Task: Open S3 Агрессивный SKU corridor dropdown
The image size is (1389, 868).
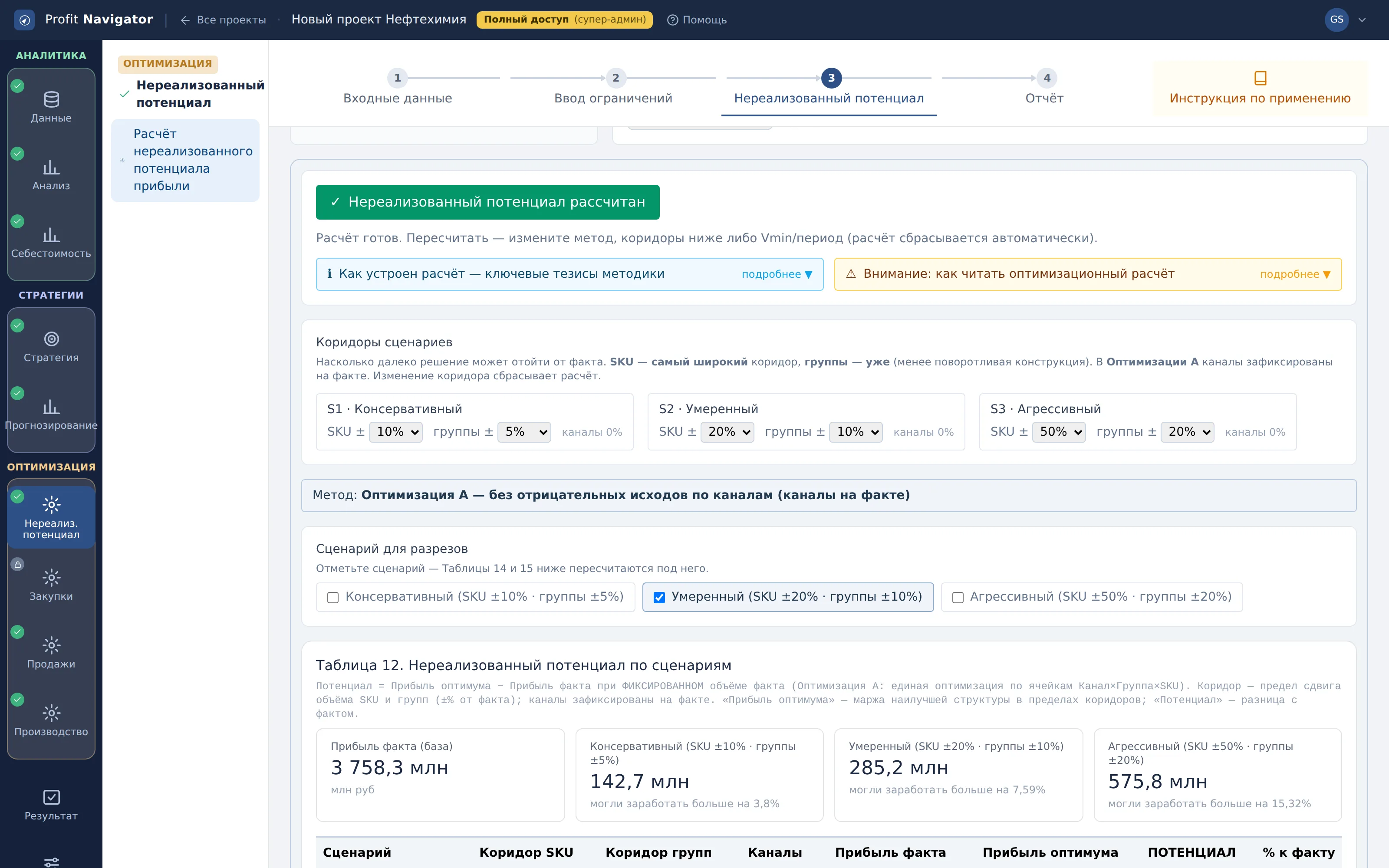Action: [1059, 432]
